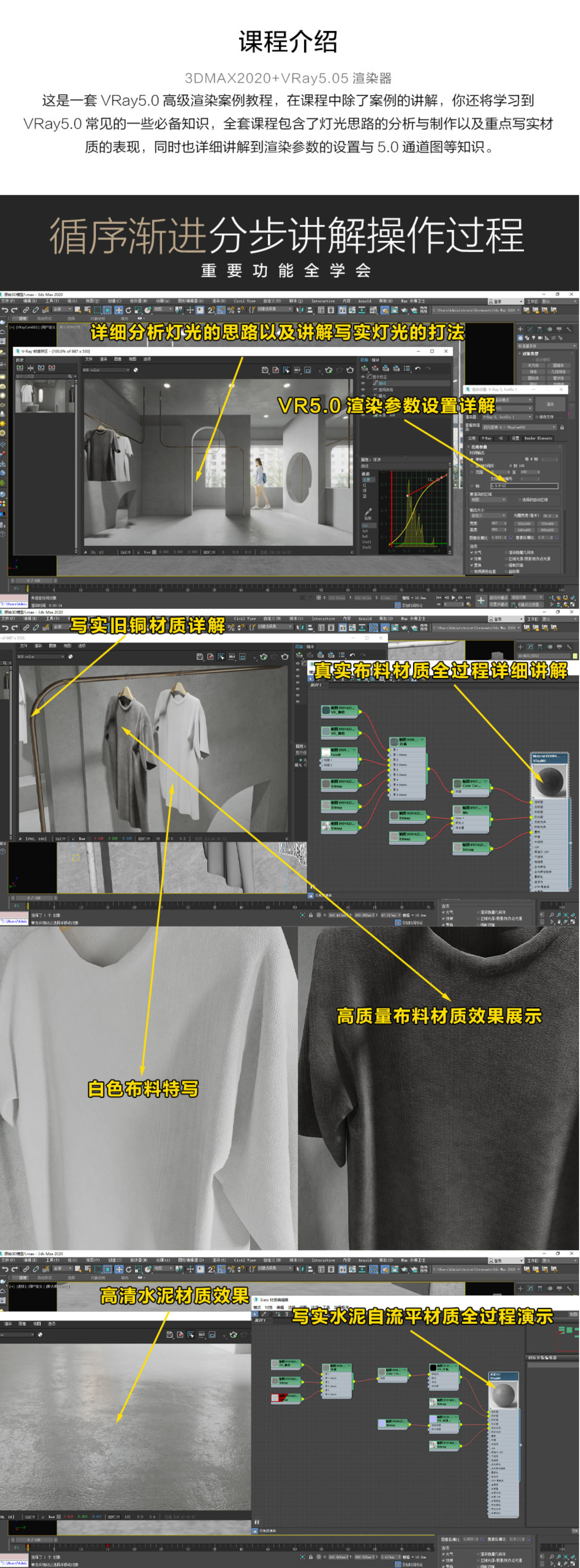This screenshot has height=1568, width=580.
Task: Click frames input field showing 1,3,5-12
Action: [524, 486]
